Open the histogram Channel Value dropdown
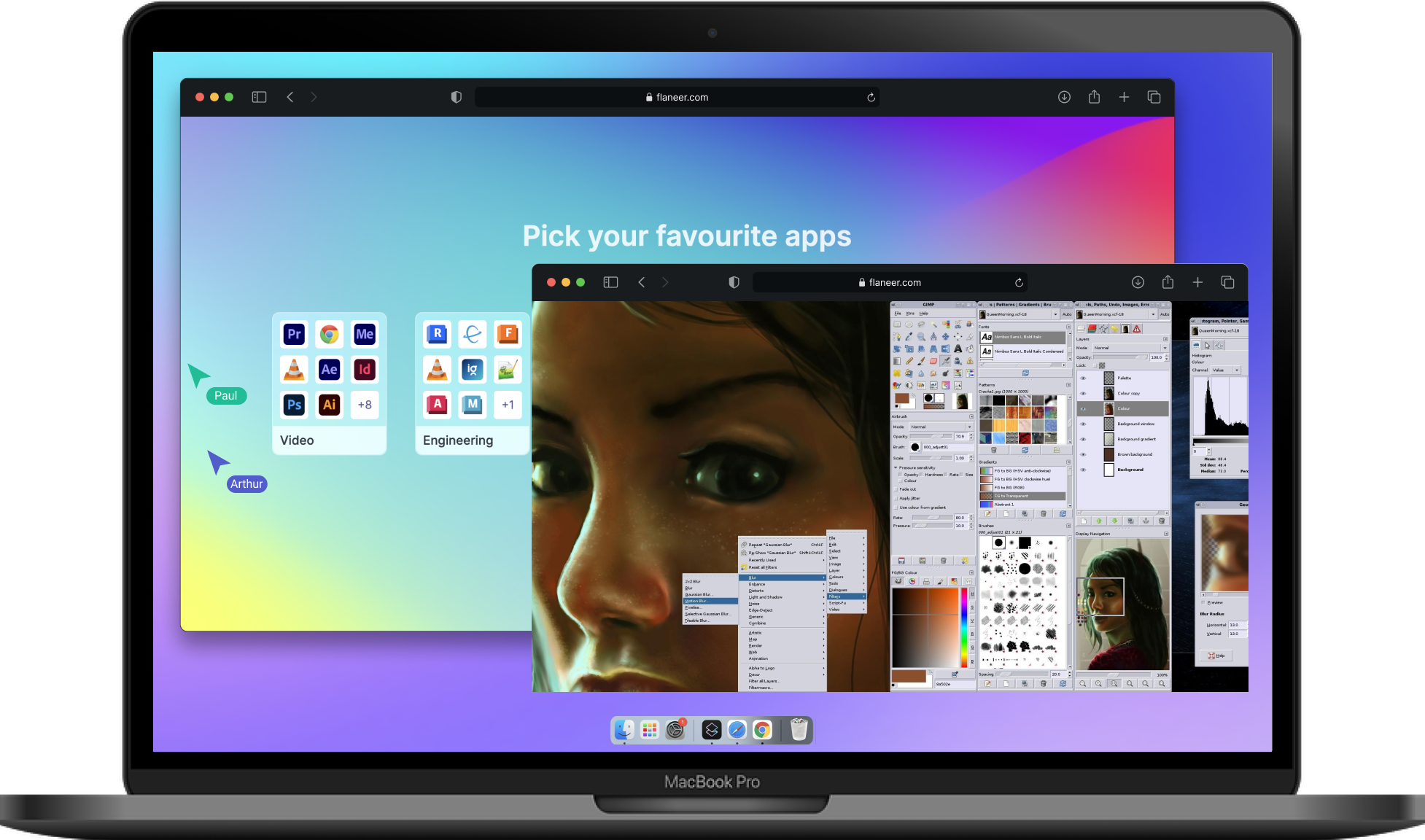This screenshot has height=840, width=1425. click(1225, 370)
